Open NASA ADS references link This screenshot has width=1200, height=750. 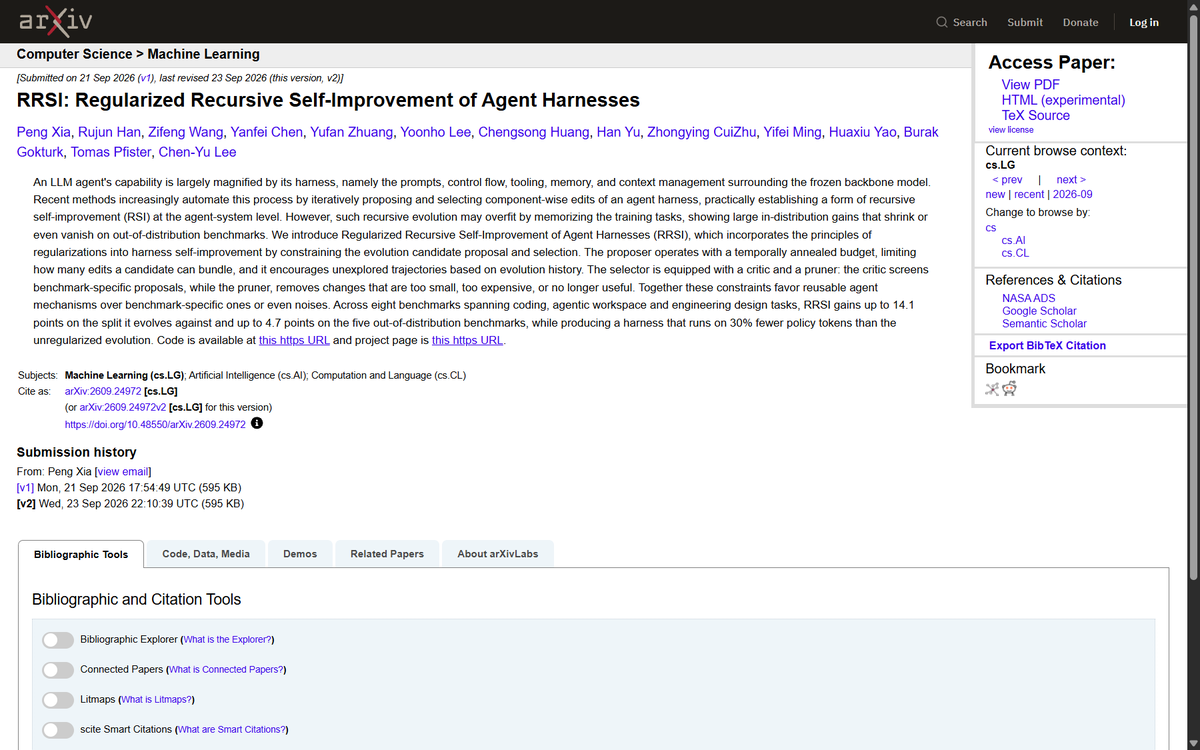tap(1028, 298)
